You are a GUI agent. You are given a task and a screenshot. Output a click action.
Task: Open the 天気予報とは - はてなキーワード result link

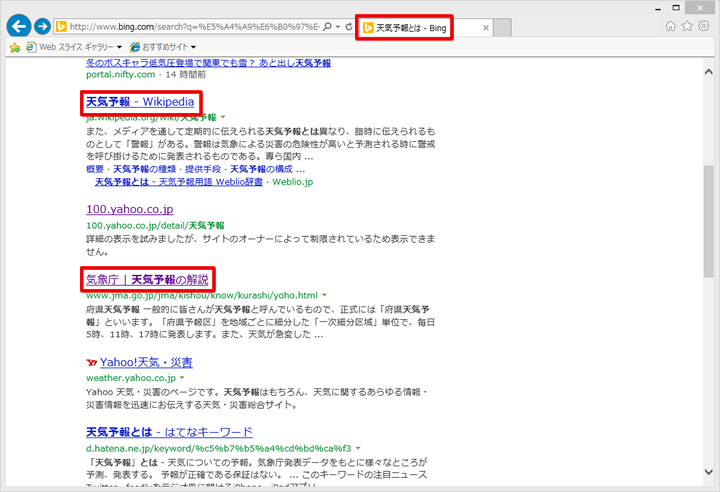click(x=169, y=432)
